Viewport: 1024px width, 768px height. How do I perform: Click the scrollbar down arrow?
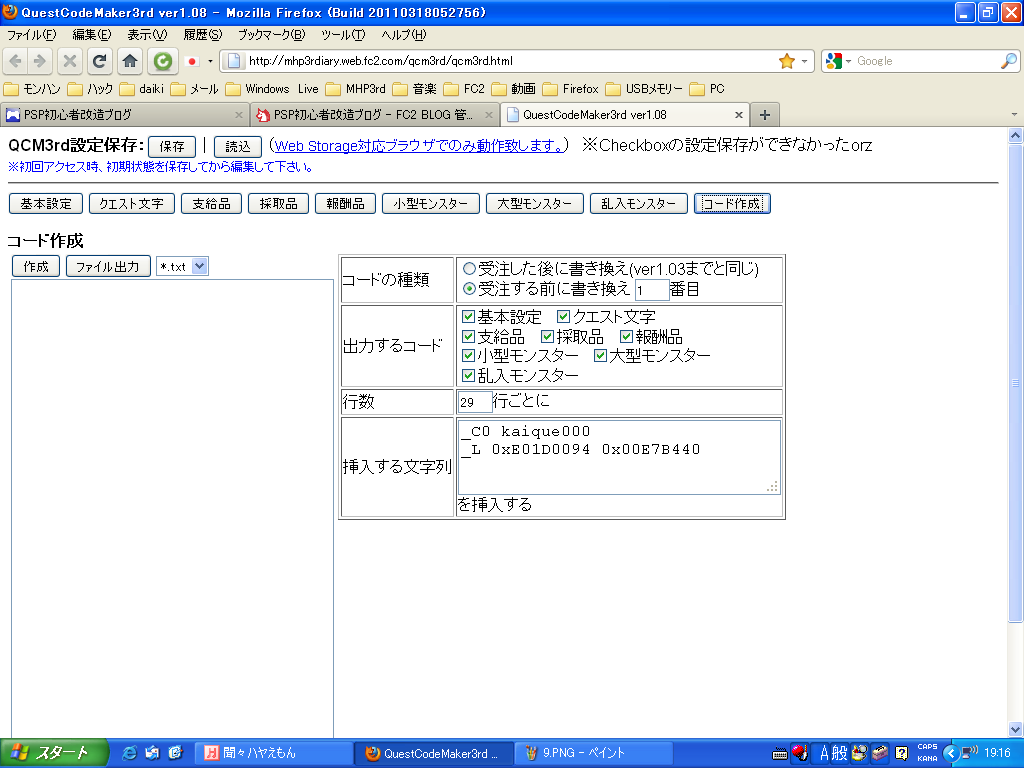(x=1016, y=729)
